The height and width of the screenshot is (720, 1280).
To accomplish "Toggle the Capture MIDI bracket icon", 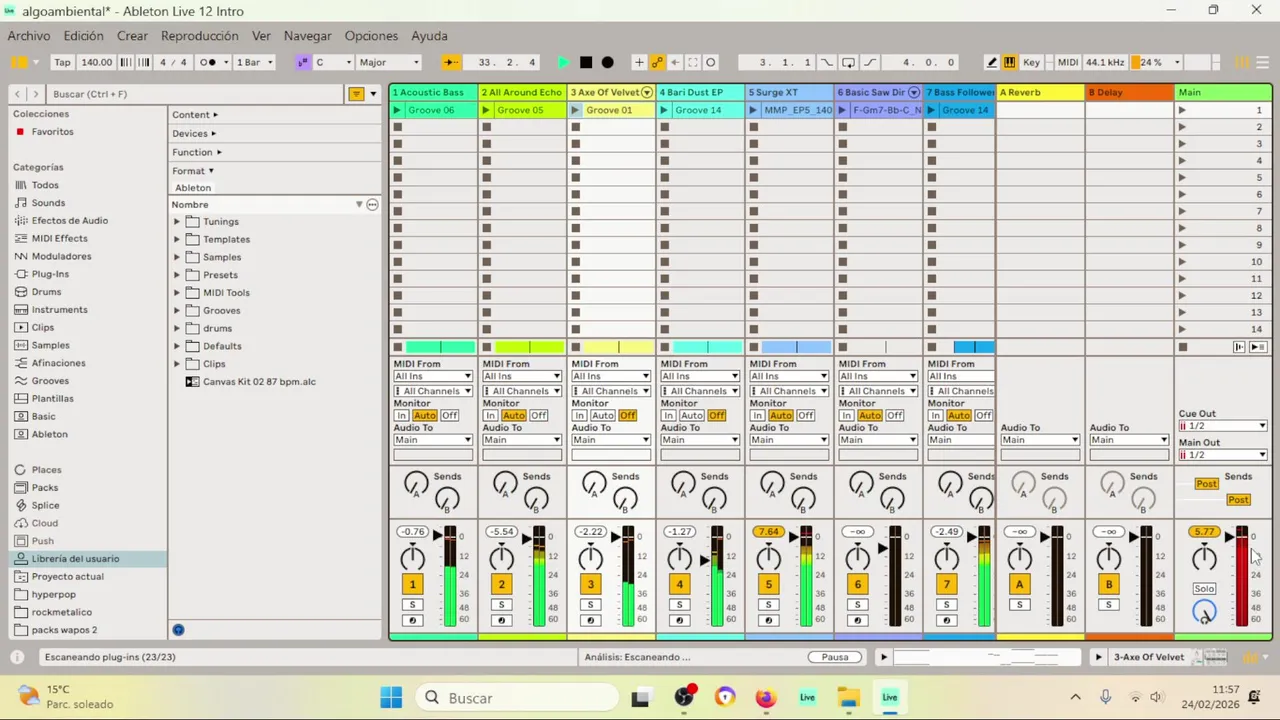I will point(693,62).
